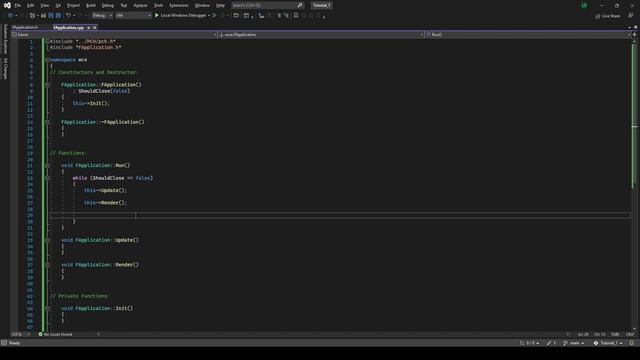Open the Game project scope dropdown
The image size is (640, 360).
[114, 35]
